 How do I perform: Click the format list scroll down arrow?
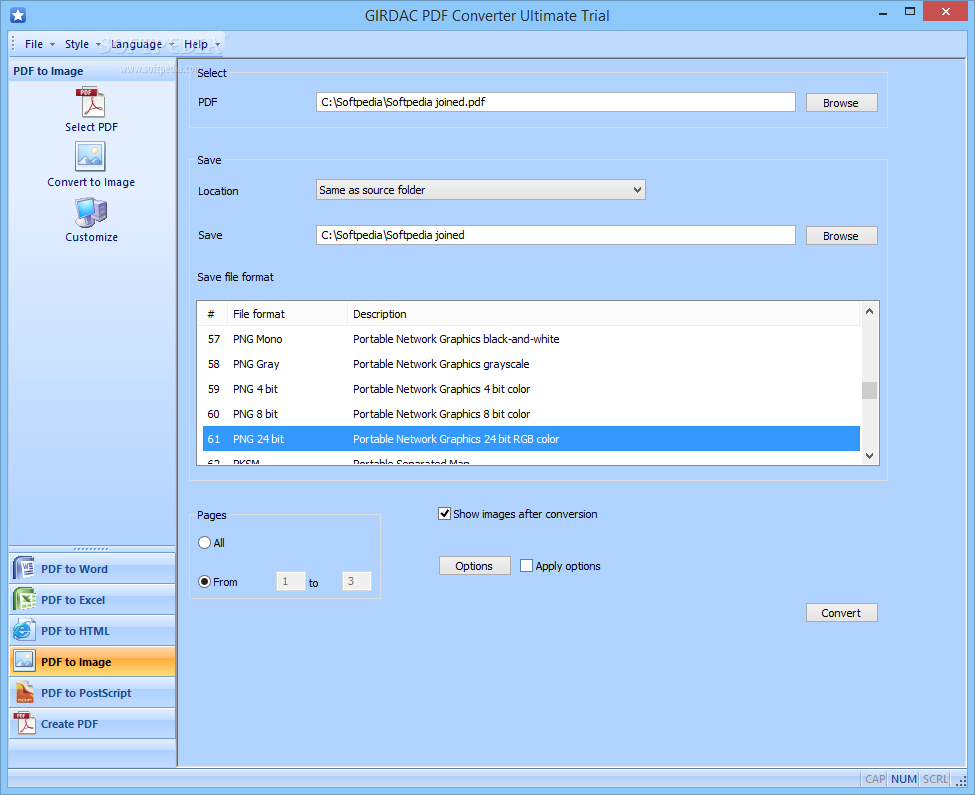[x=869, y=456]
